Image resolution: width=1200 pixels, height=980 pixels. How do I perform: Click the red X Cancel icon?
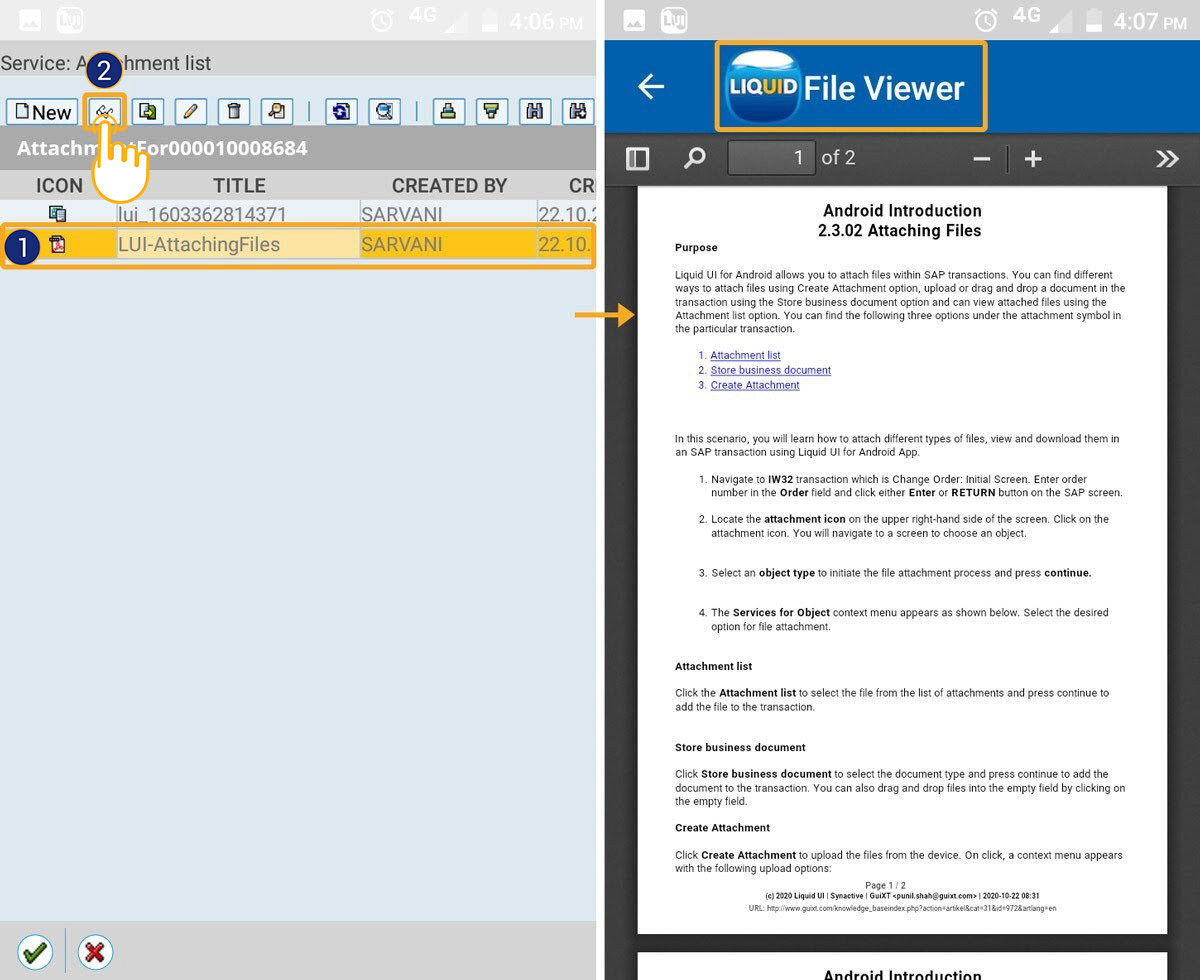click(x=95, y=951)
